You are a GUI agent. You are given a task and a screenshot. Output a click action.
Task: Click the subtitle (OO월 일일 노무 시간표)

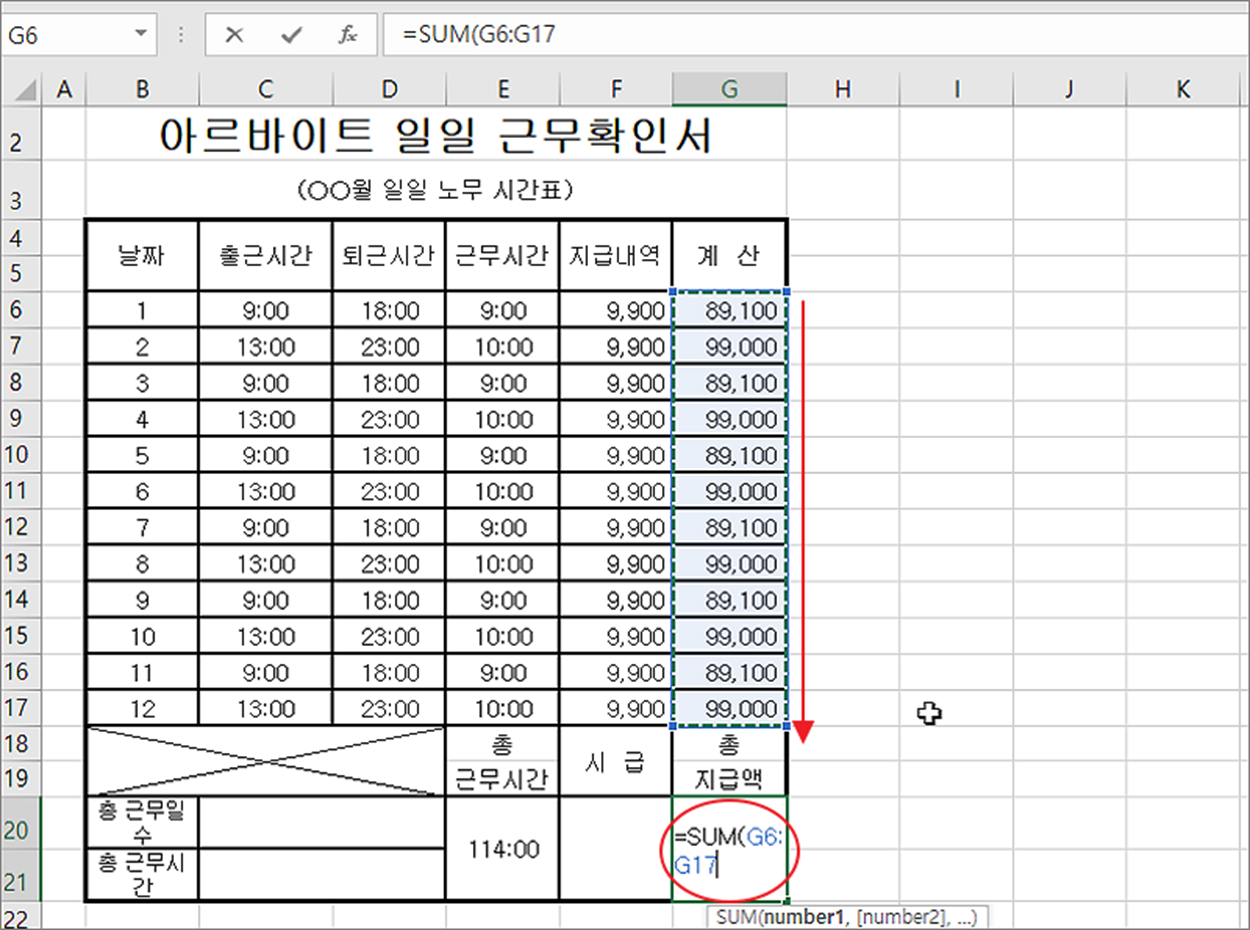tap(436, 190)
